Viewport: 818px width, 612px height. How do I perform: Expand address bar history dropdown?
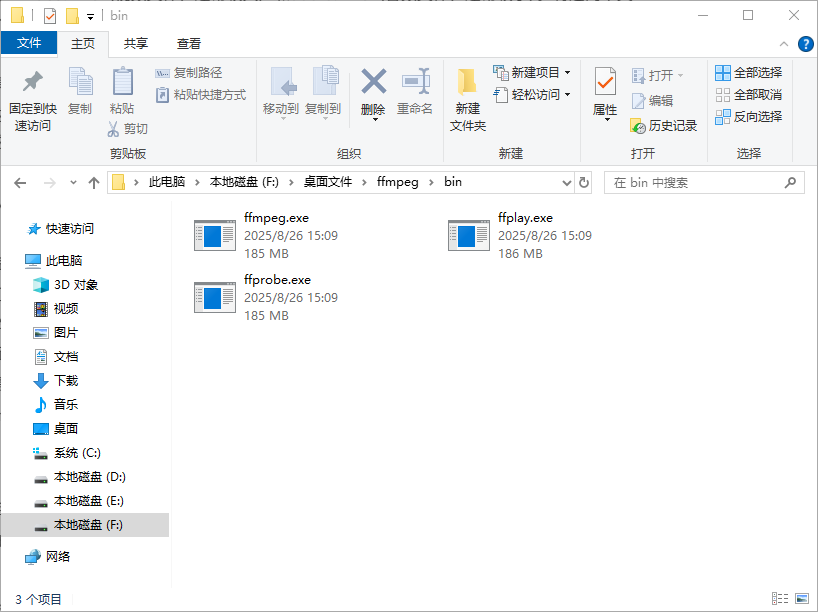[x=567, y=183]
